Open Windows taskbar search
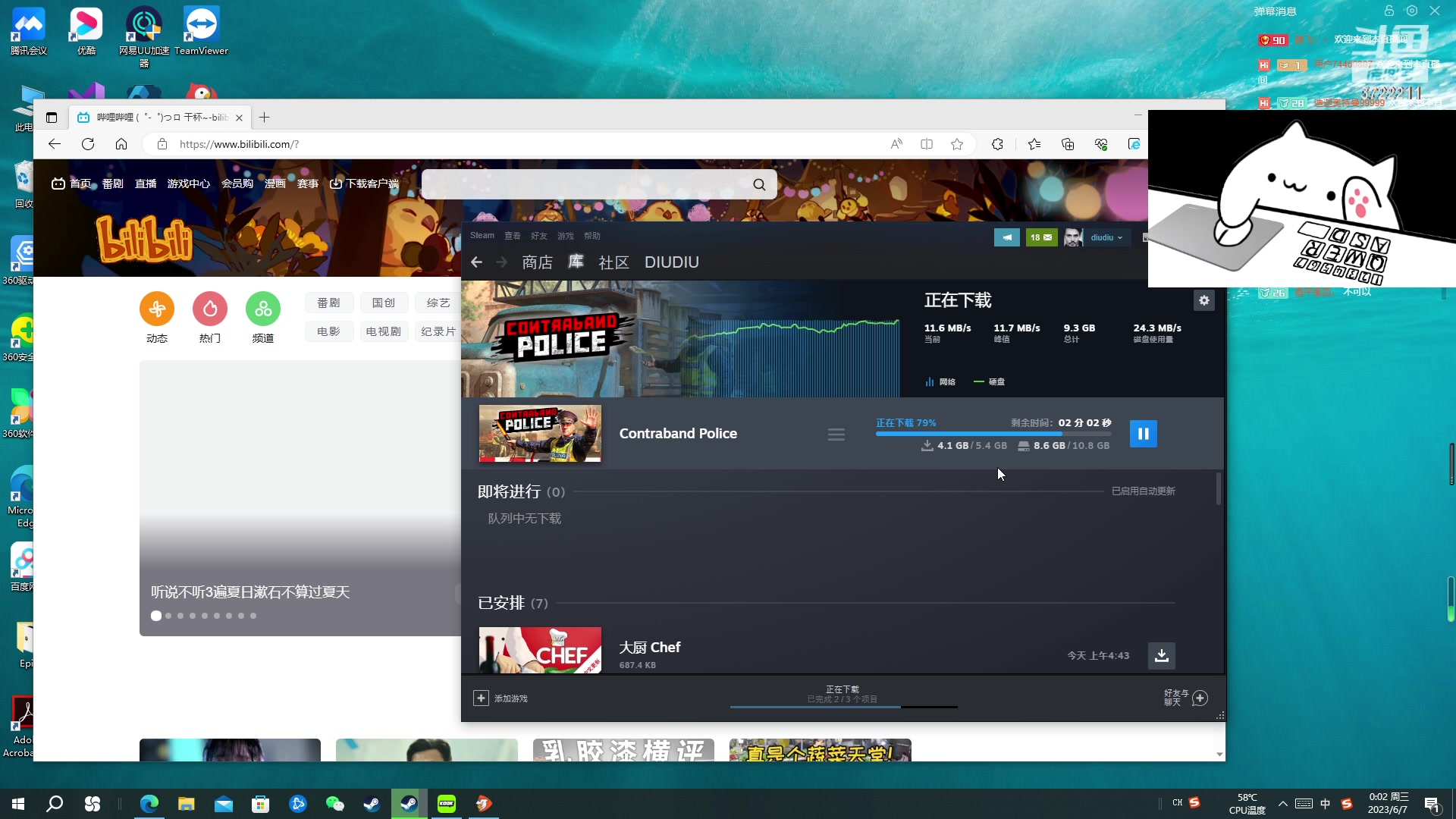This screenshot has height=819, width=1456. pos(55,804)
